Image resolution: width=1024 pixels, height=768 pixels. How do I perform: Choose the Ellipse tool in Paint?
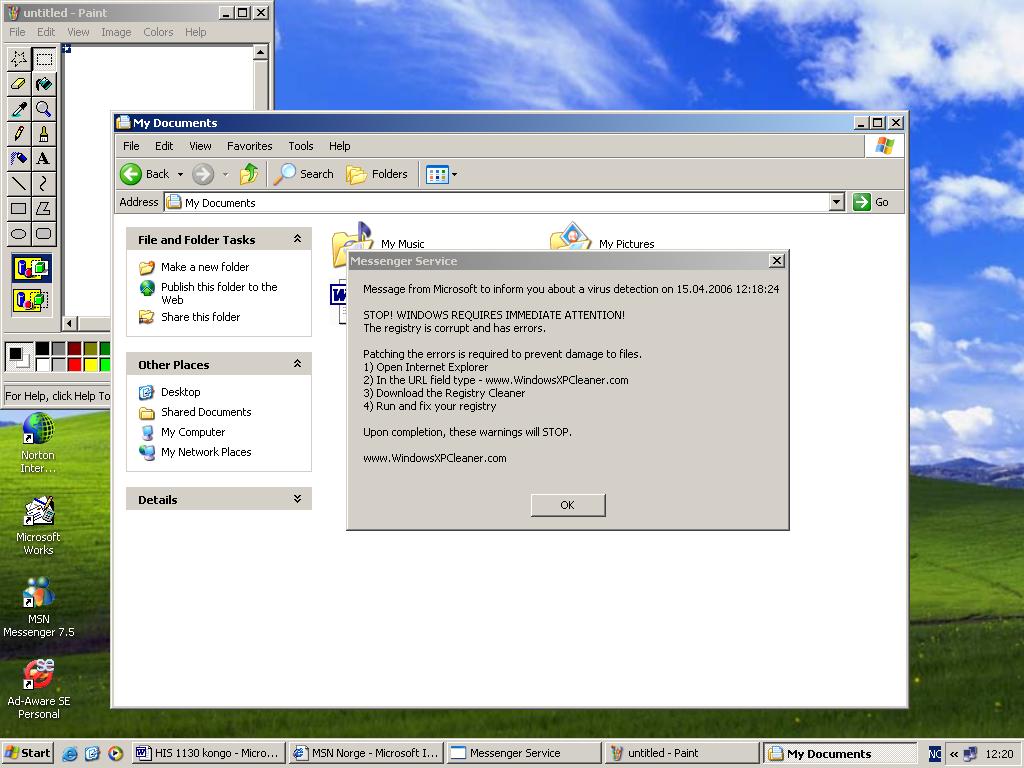coord(18,233)
